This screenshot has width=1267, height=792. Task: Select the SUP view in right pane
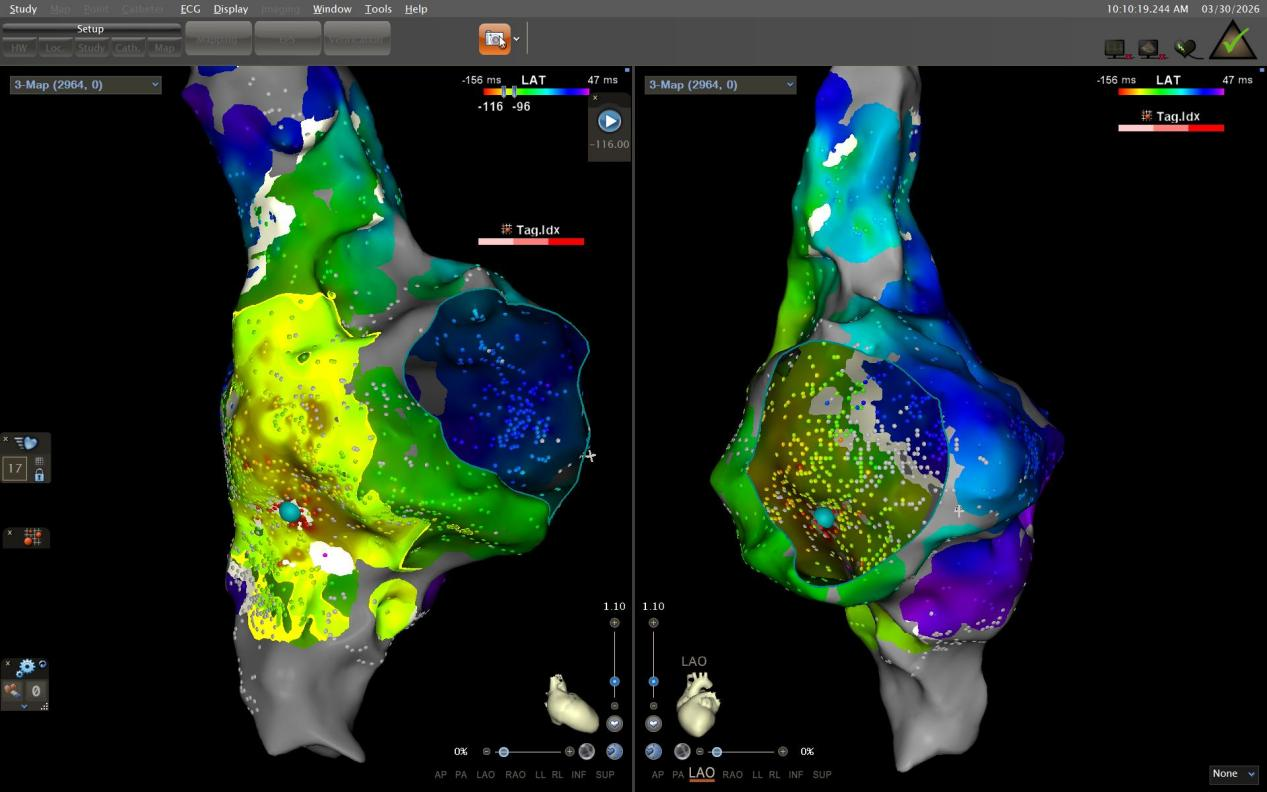coord(822,775)
